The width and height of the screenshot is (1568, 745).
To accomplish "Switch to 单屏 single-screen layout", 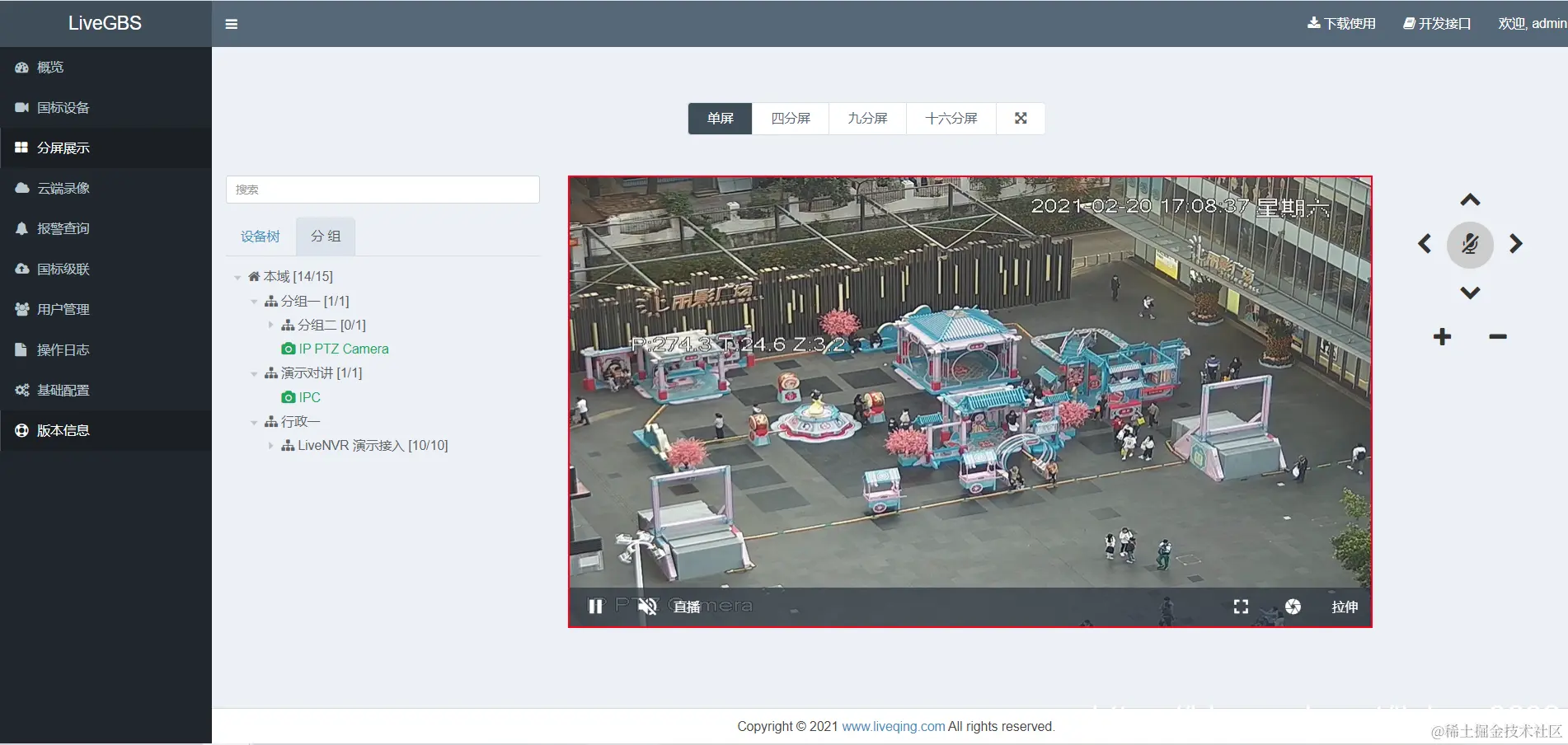I will 721,119.
